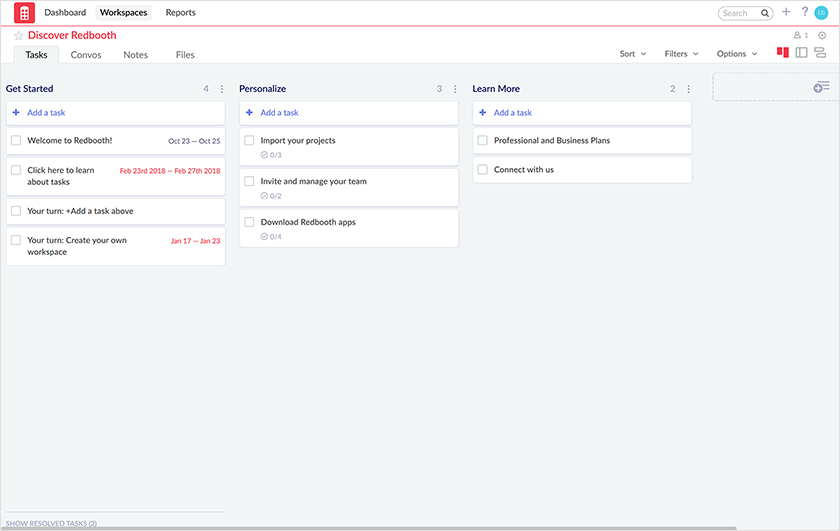Image resolution: width=840 pixels, height=531 pixels.
Task: Open Download Redbooth apps task title
Action: pos(308,222)
